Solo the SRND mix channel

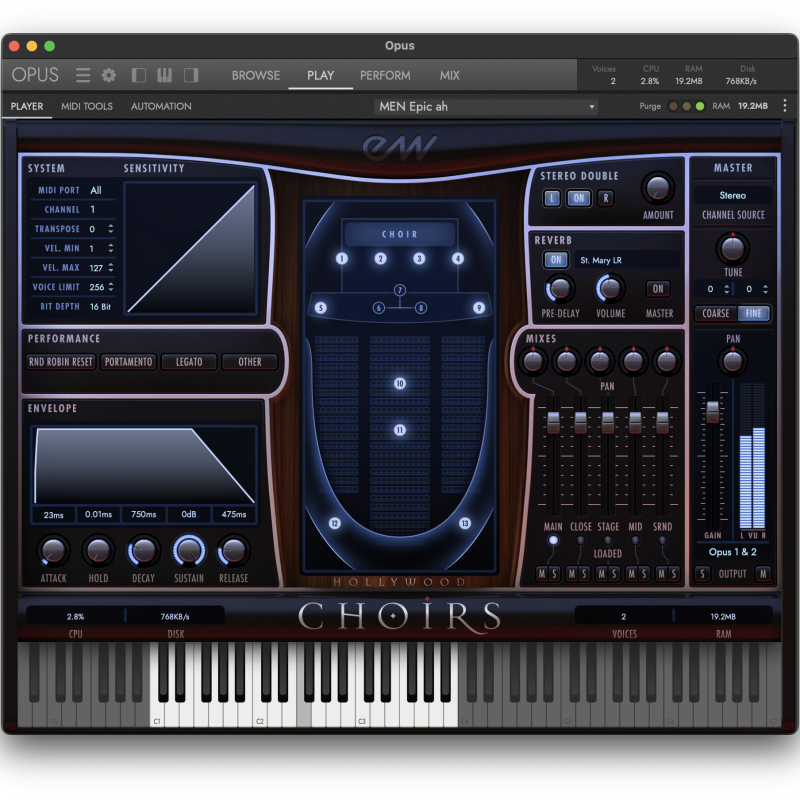(x=673, y=574)
